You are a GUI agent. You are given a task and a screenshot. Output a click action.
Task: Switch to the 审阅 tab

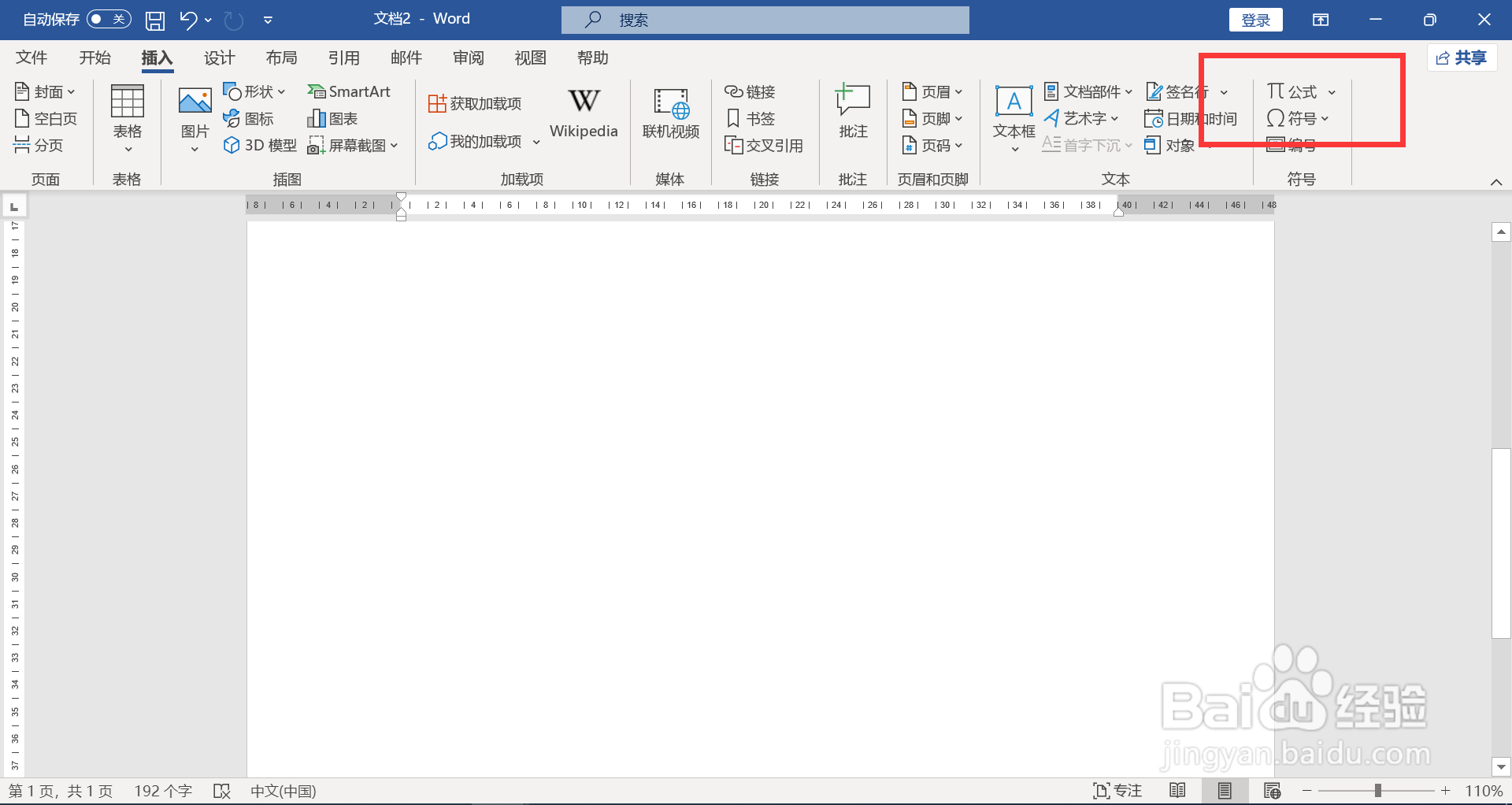pyautogui.click(x=469, y=57)
